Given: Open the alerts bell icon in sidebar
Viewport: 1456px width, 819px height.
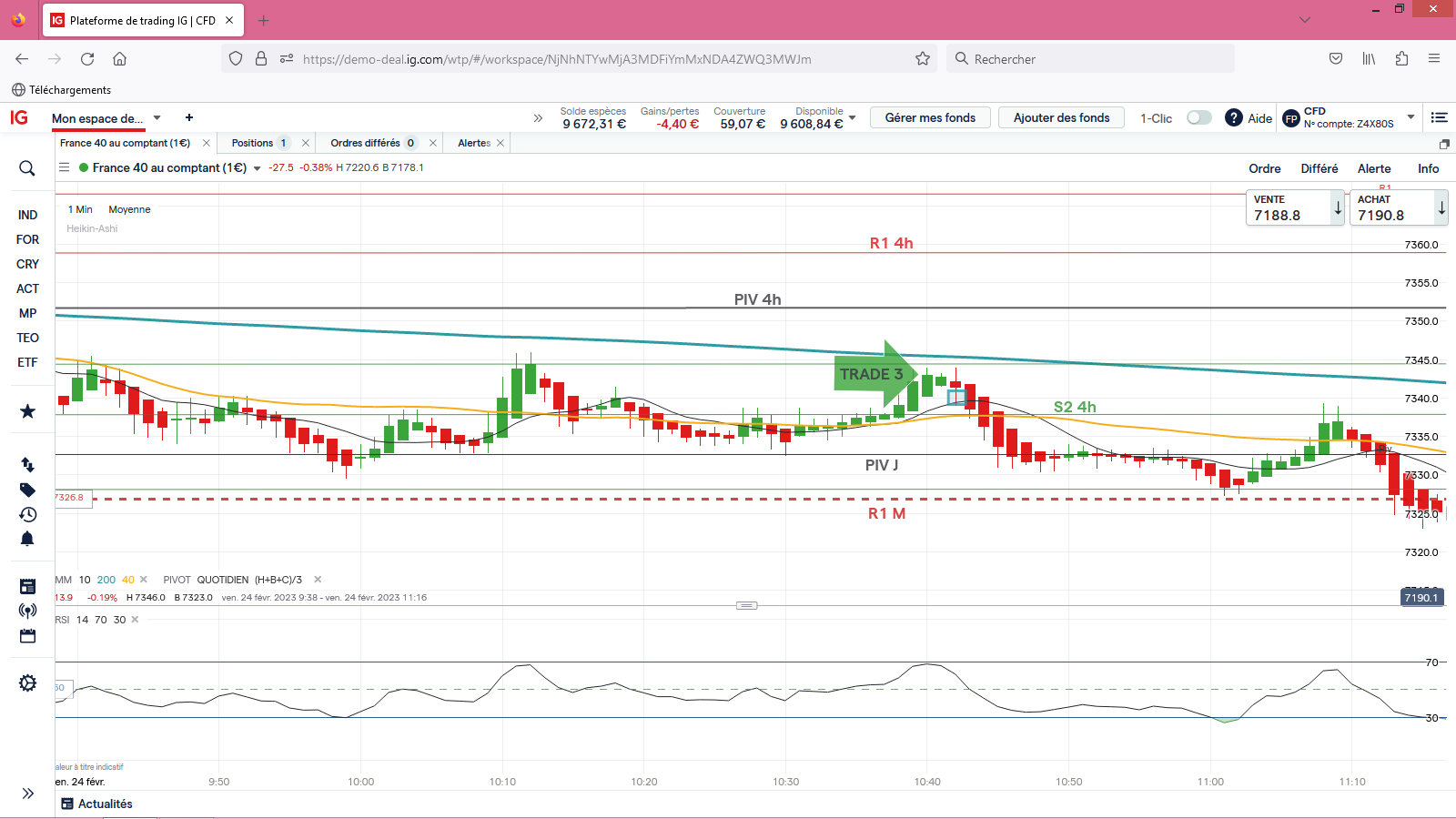Looking at the screenshot, I should pos(27,539).
